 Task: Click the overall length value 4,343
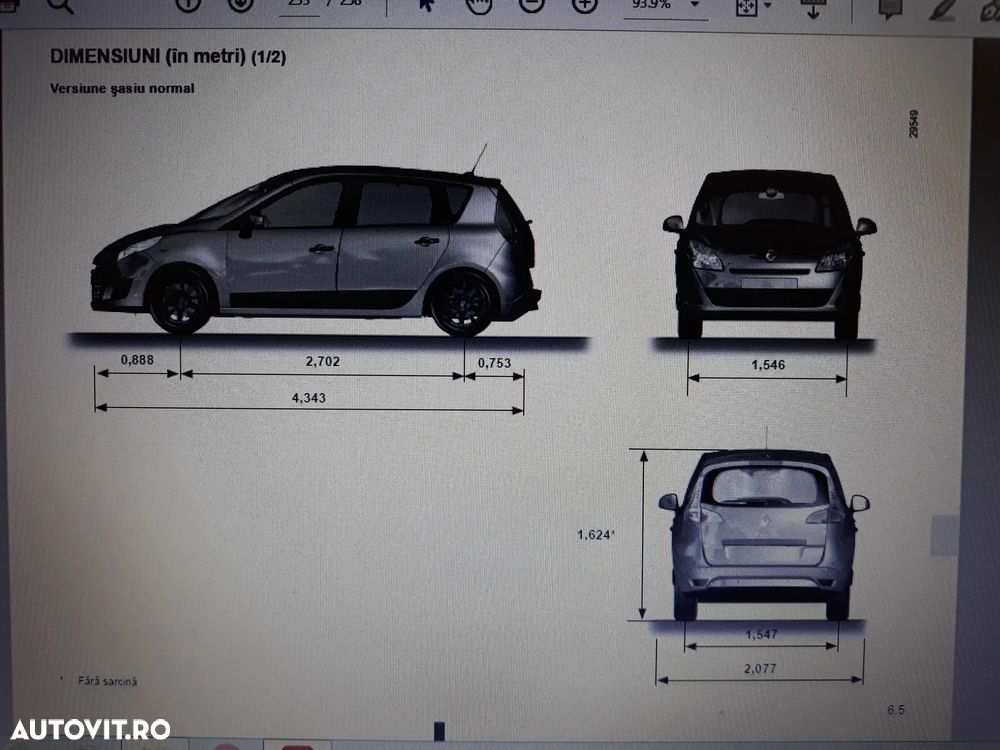[x=309, y=398]
